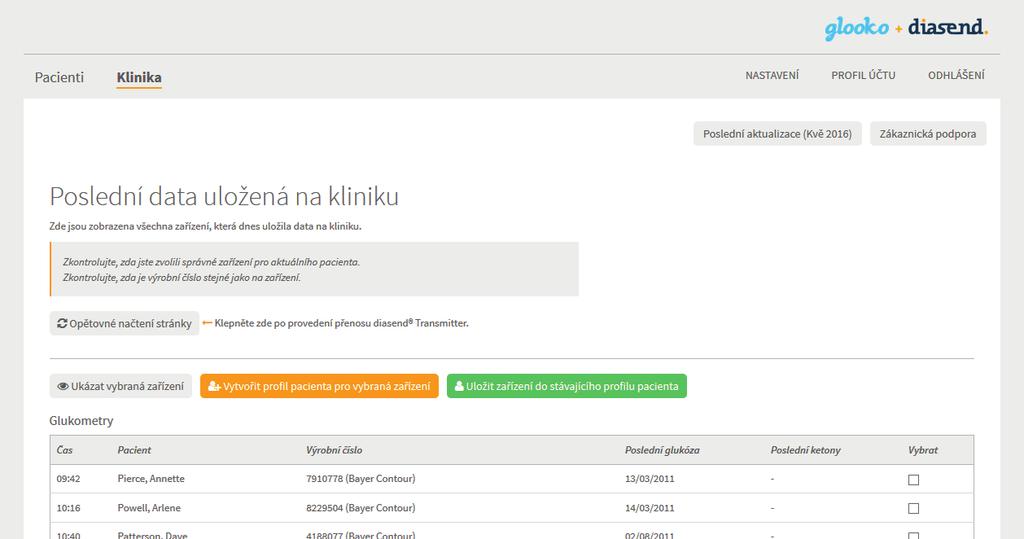Click the Pacient column header
This screenshot has height=539, width=1024.
134,450
